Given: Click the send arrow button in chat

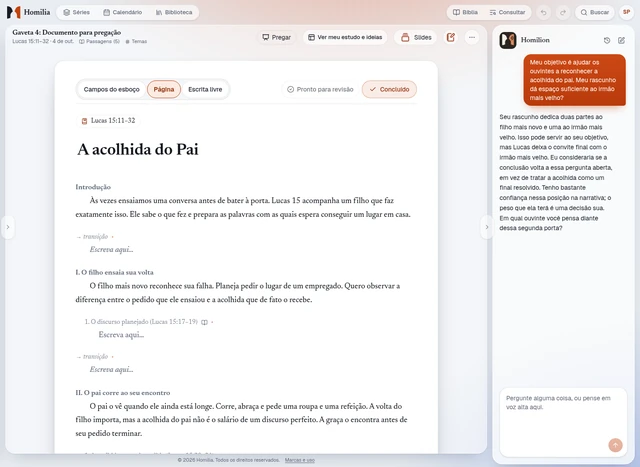Looking at the screenshot, I should (615, 445).
